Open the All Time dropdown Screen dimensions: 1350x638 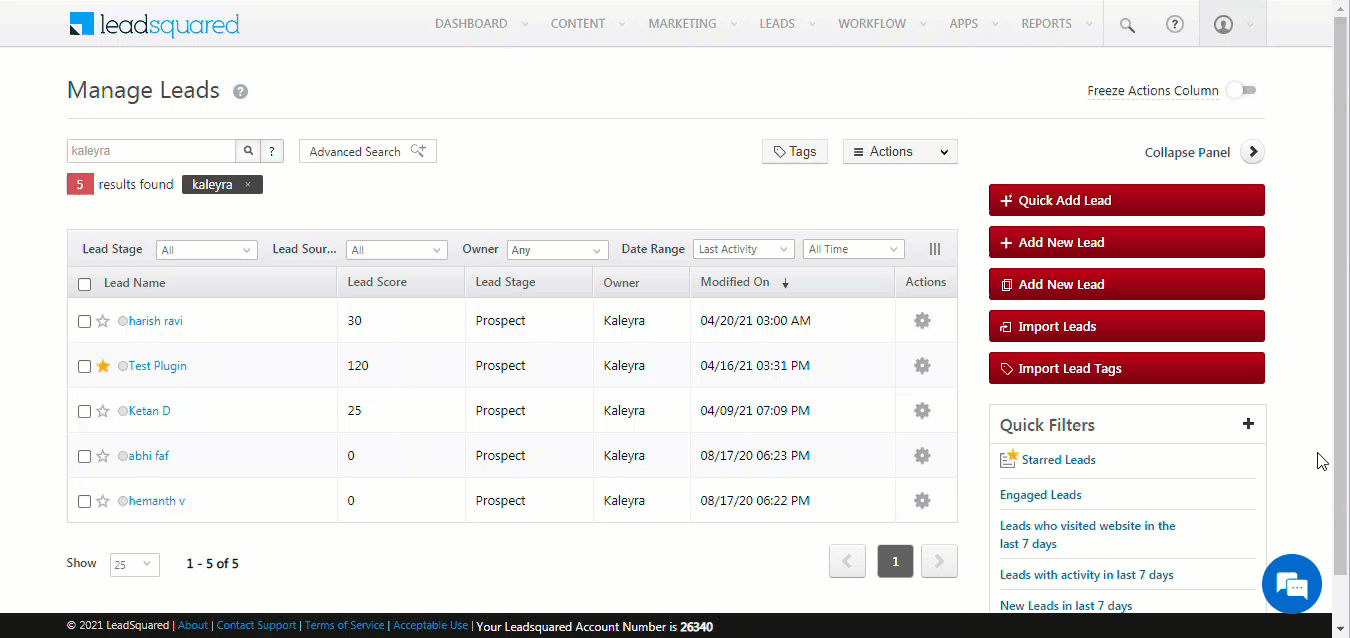854,250
